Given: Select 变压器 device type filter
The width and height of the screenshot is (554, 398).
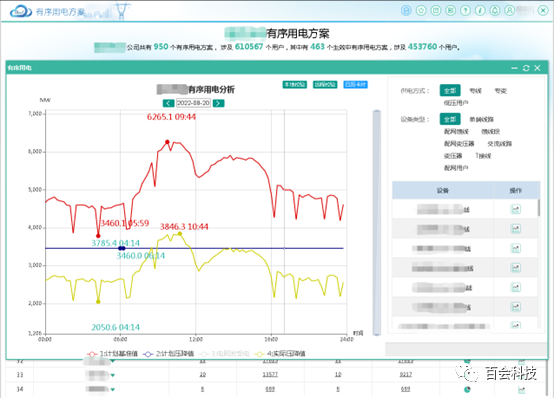Looking at the screenshot, I should coord(453,156).
